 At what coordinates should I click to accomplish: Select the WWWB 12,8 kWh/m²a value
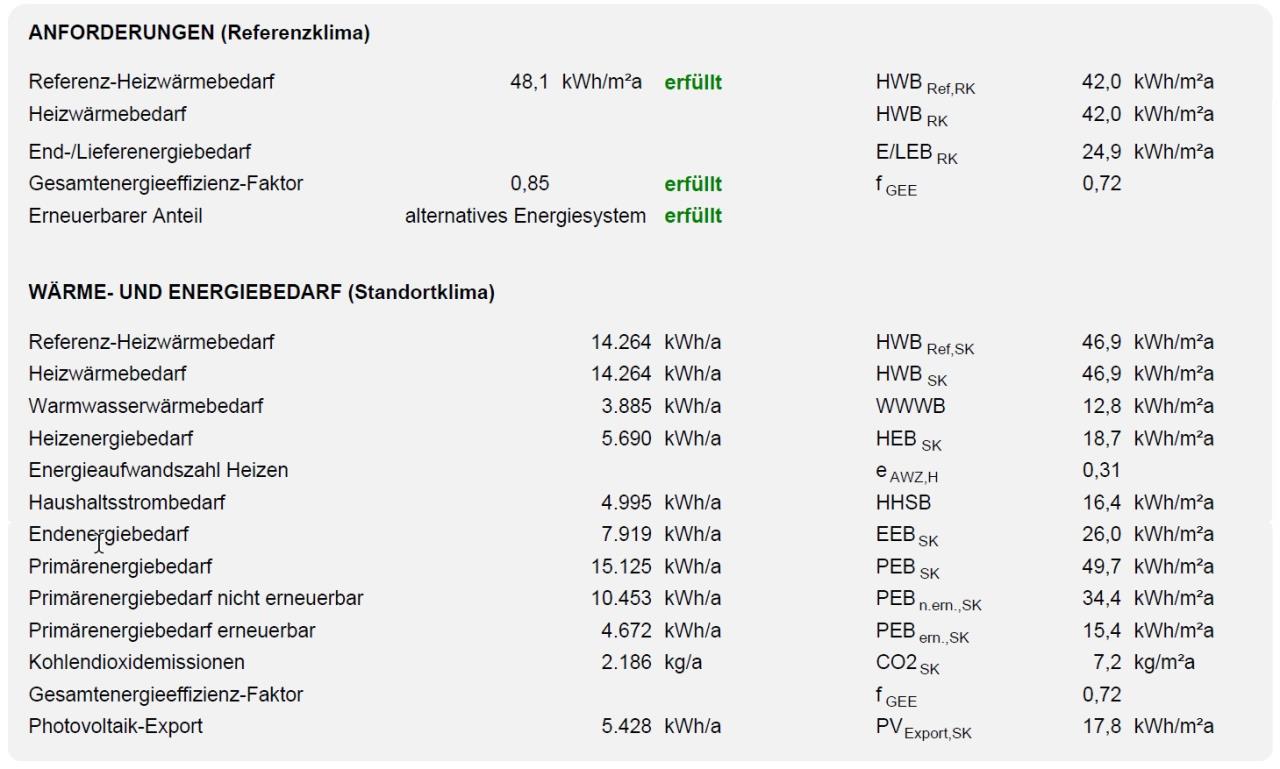pos(1148,406)
